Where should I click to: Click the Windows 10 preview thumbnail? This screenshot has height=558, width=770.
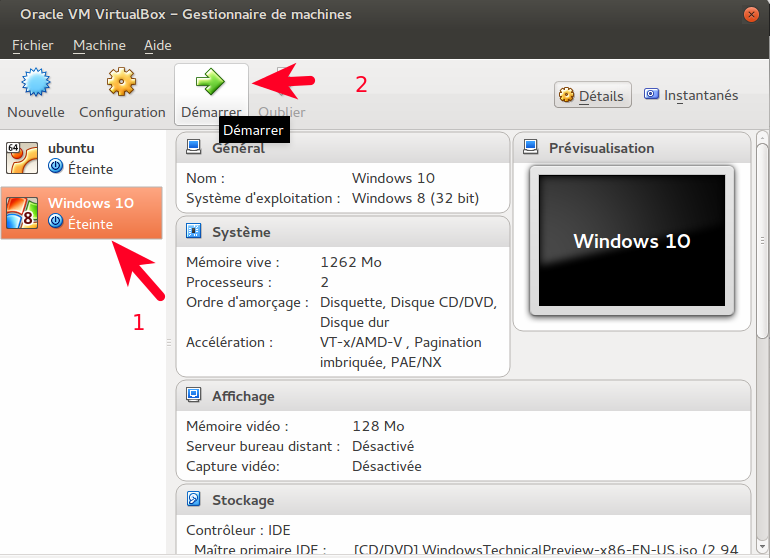632,241
